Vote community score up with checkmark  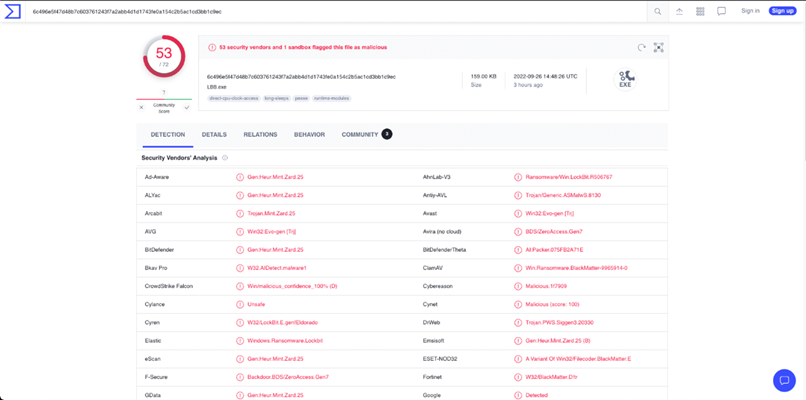[187, 107]
